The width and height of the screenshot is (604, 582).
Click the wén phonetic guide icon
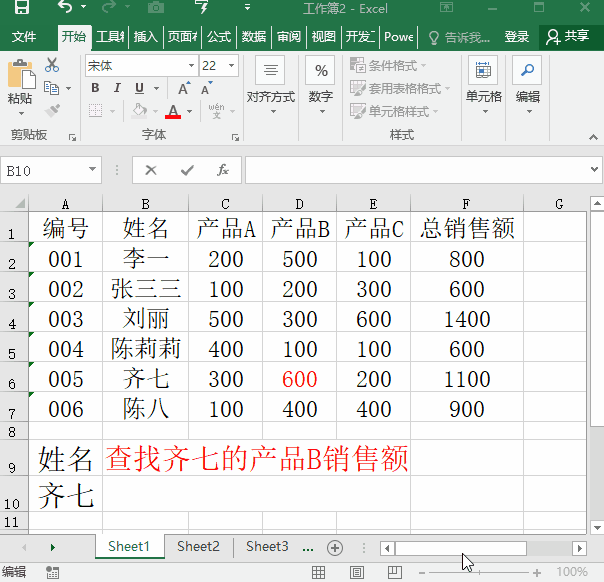[x=216, y=111]
